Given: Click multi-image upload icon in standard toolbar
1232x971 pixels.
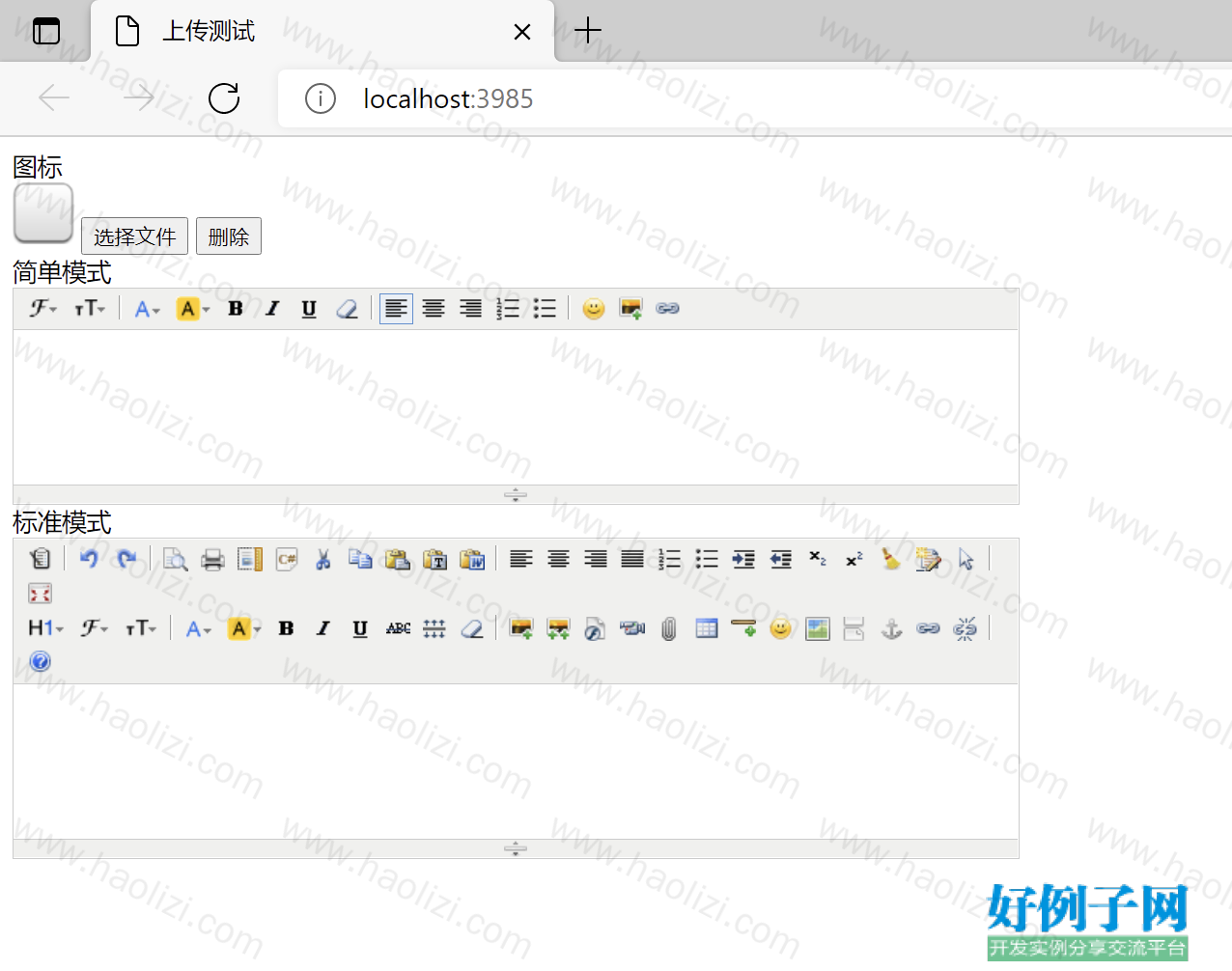Looking at the screenshot, I should [x=558, y=628].
